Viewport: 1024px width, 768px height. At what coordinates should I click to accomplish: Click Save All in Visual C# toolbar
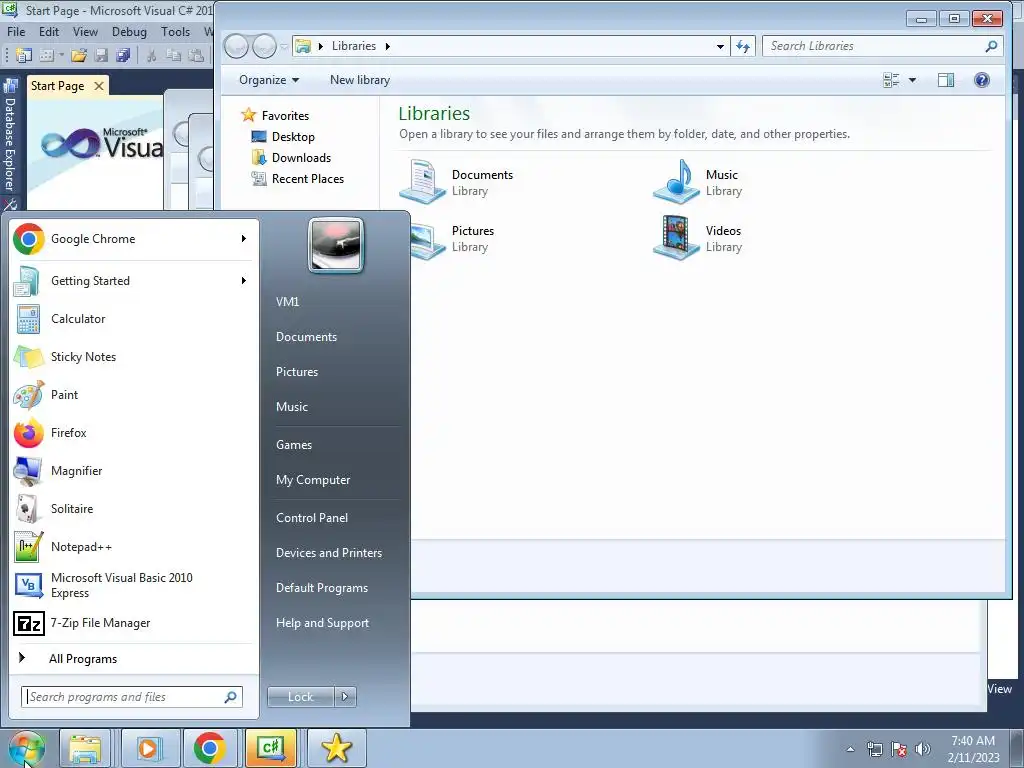(x=123, y=56)
